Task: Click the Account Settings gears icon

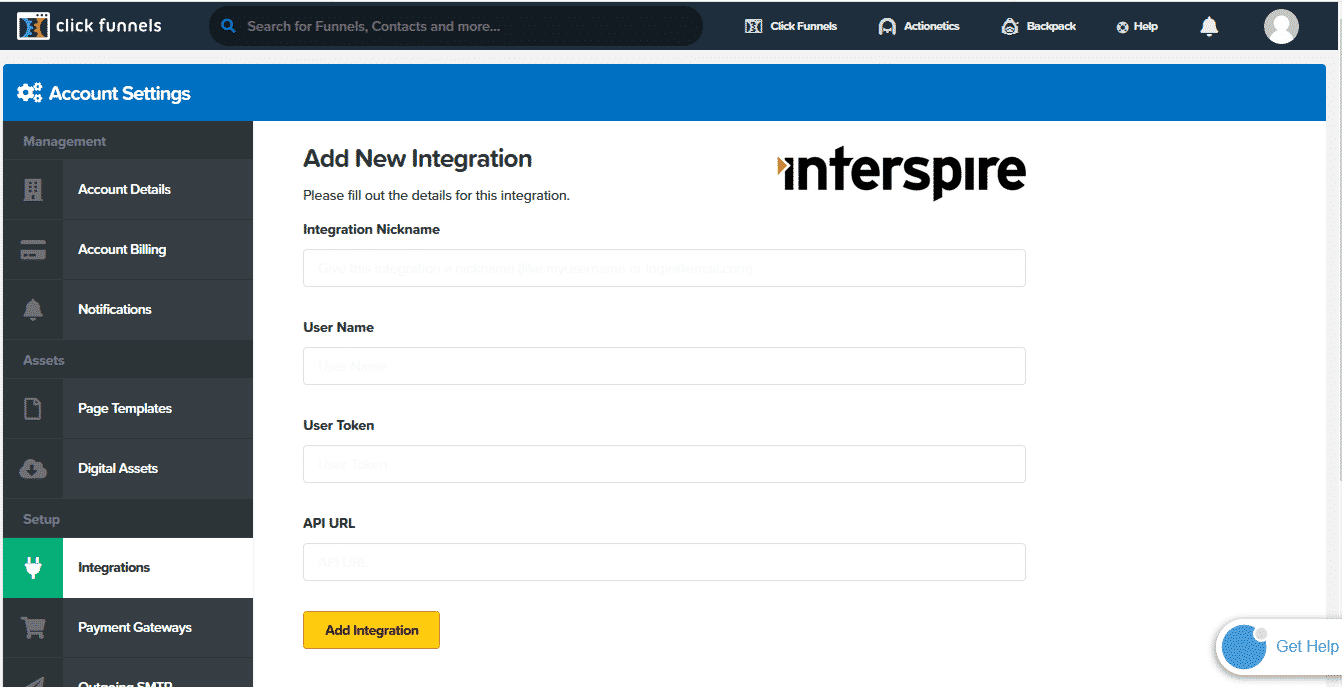Action: pyautogui.click(x=30, y=93)
